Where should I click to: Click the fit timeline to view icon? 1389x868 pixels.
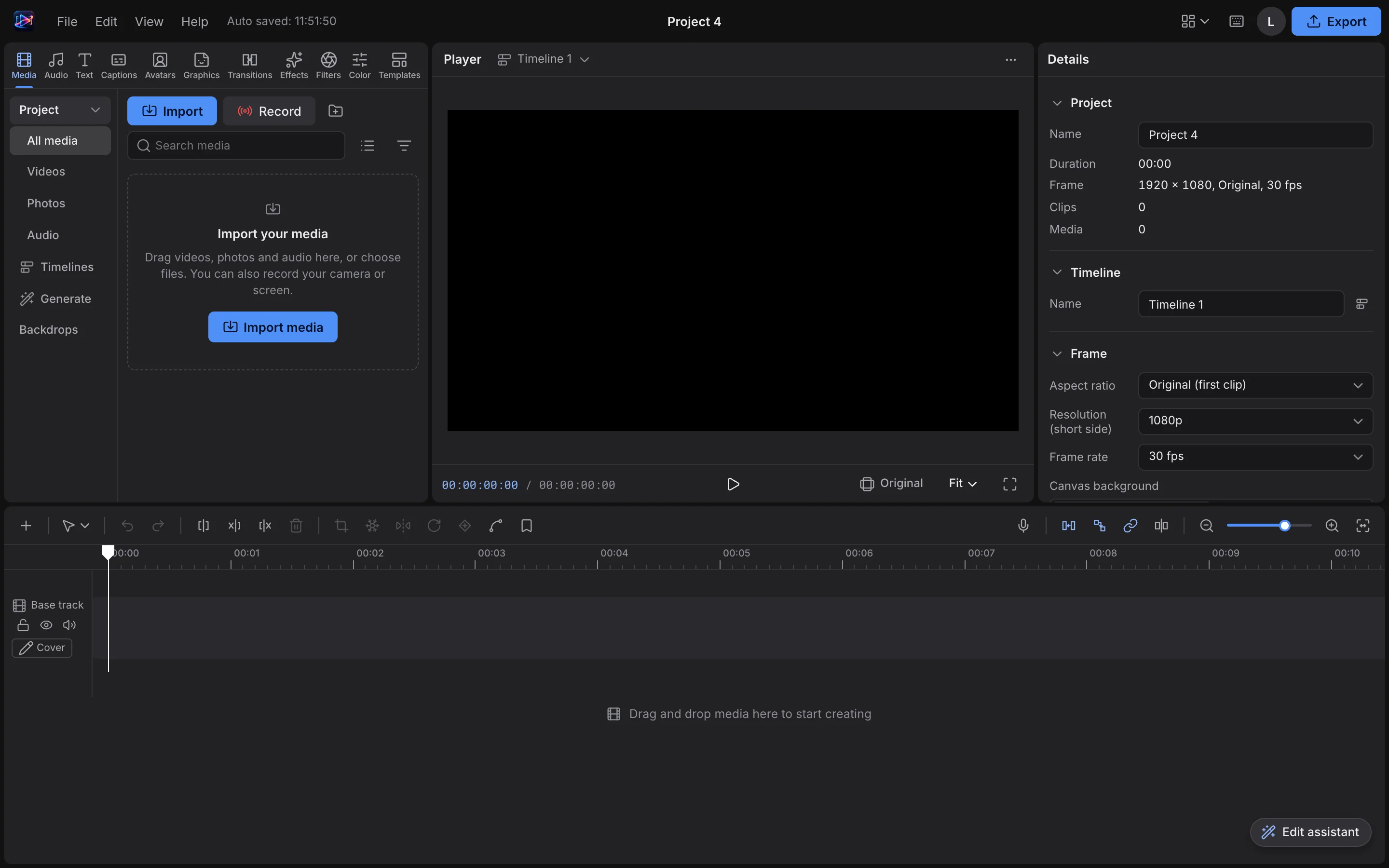[1363, 526]
